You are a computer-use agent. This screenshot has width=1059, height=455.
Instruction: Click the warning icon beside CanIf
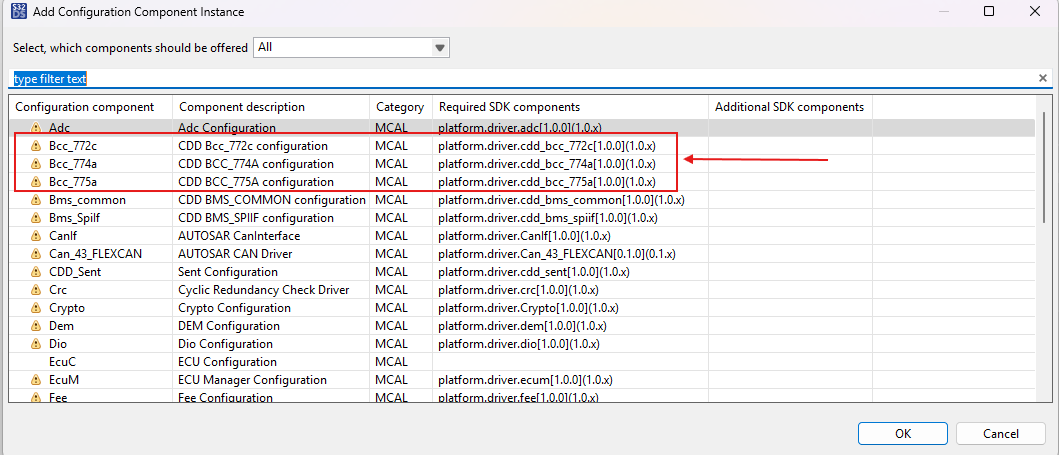(x=36, y=236)
